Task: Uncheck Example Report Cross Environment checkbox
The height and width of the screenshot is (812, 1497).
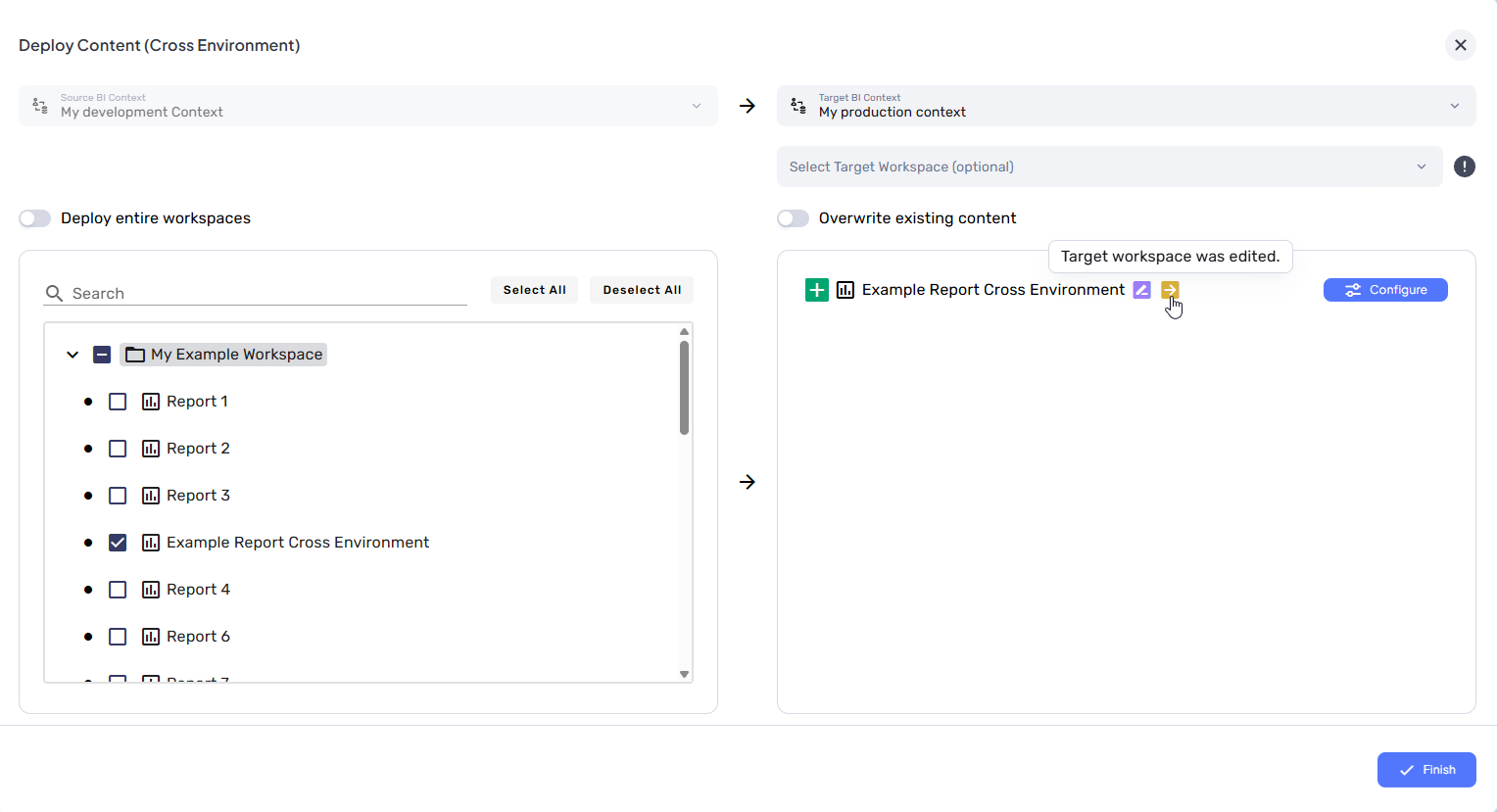Action: [118, 543]
